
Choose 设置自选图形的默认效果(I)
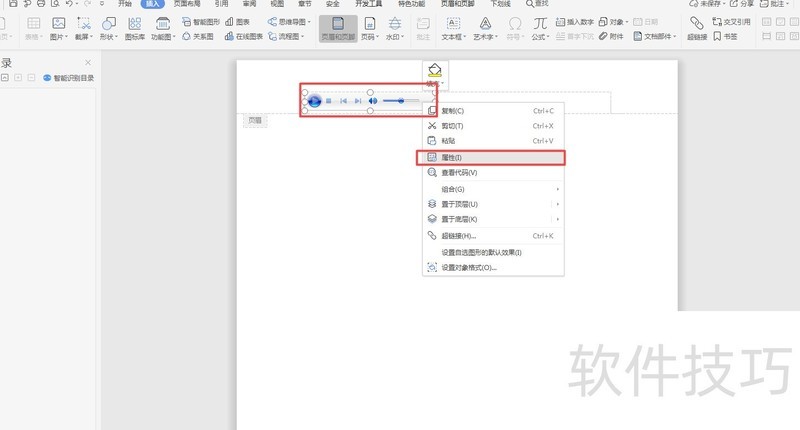493,252
